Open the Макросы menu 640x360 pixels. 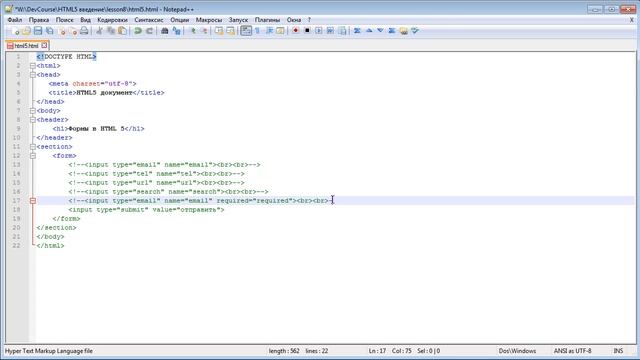click(209, 20)
